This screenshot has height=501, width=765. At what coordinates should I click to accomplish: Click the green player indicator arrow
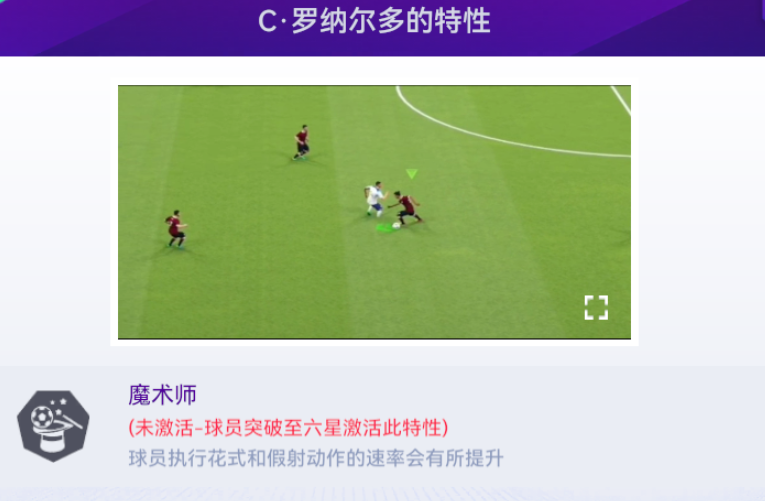(x=412, y=174)
